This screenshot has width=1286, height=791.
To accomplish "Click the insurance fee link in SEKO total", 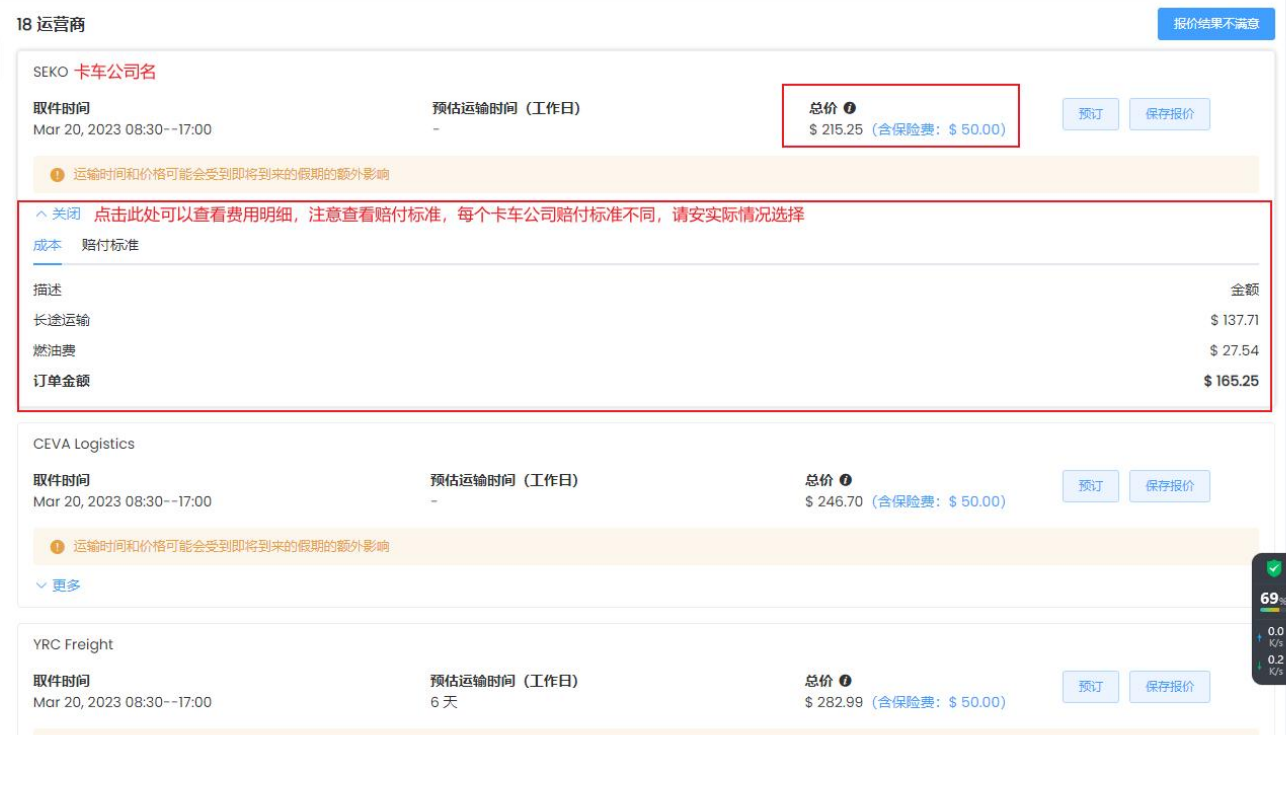I will [x=939, y=130].
